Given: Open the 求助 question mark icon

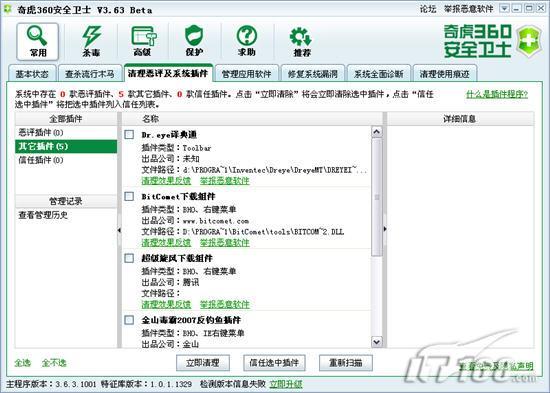Looking at the screenshot, I should [247, 42].
